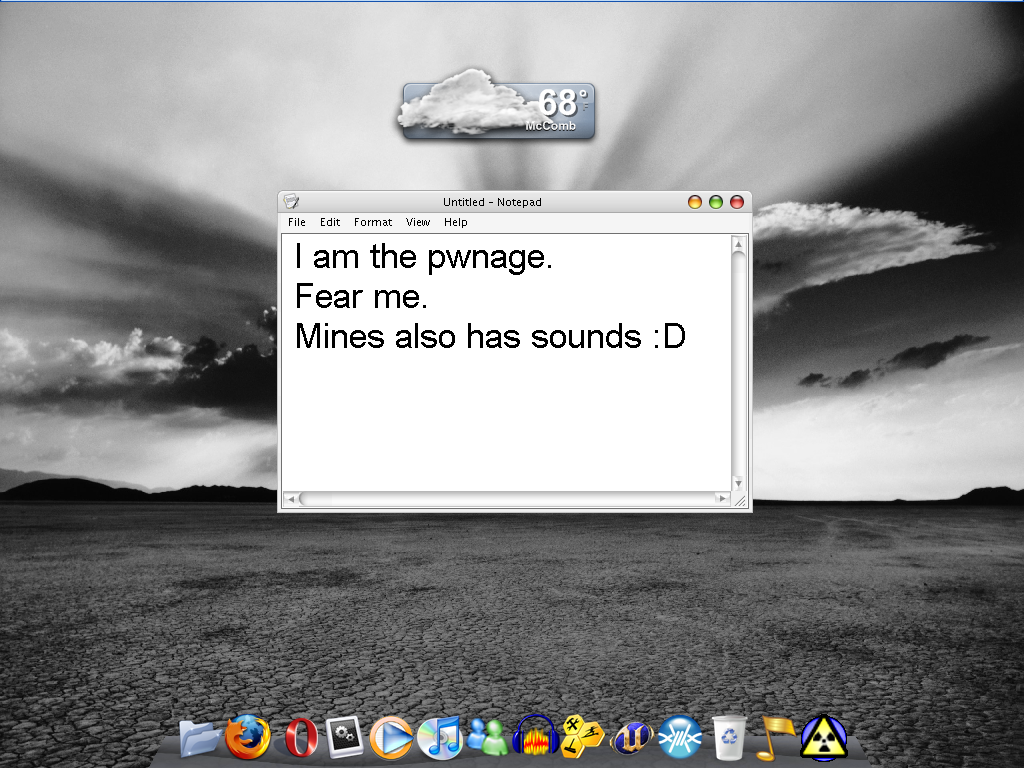The image size is (1024, 768).
Task: Open the File menu in Notepad
Action: pyautogui.click(x=297, y=222)
